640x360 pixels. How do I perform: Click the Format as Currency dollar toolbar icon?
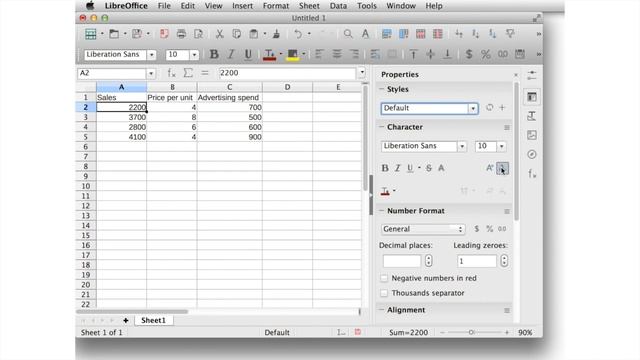(469, 54)
